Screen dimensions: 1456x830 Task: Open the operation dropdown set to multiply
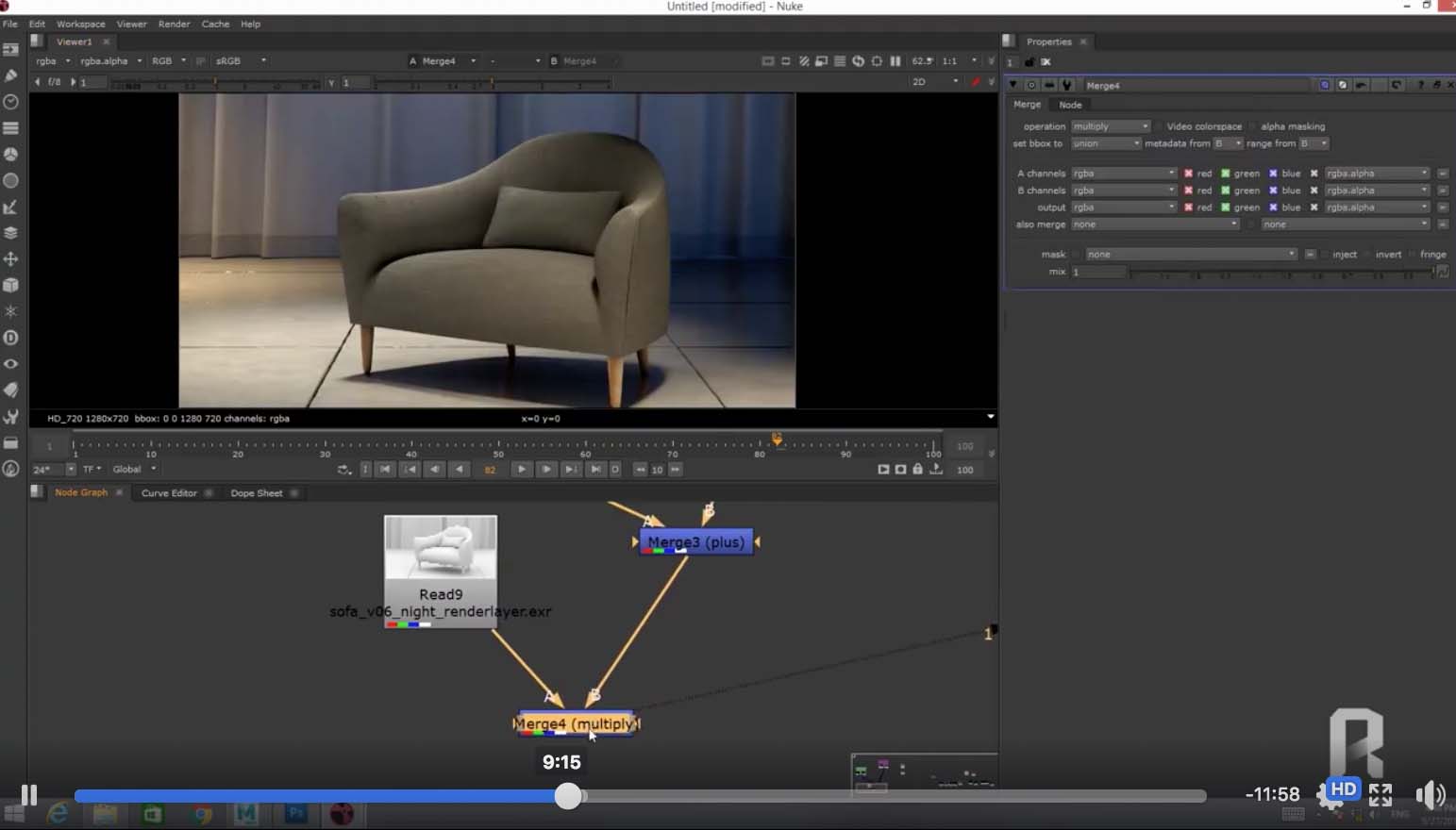pos(1110,126)
